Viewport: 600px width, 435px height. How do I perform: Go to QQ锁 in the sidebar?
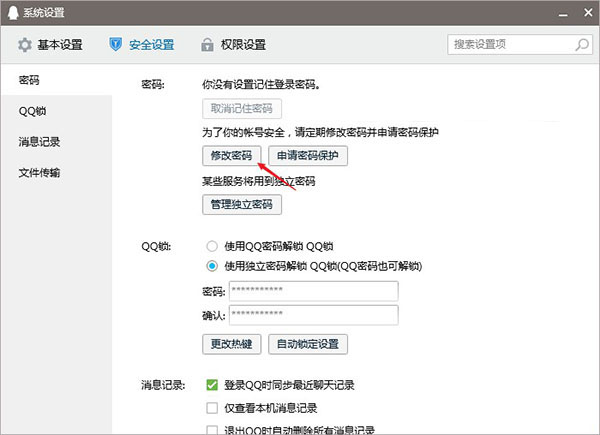pyautogui.click(x=32, y=110)
